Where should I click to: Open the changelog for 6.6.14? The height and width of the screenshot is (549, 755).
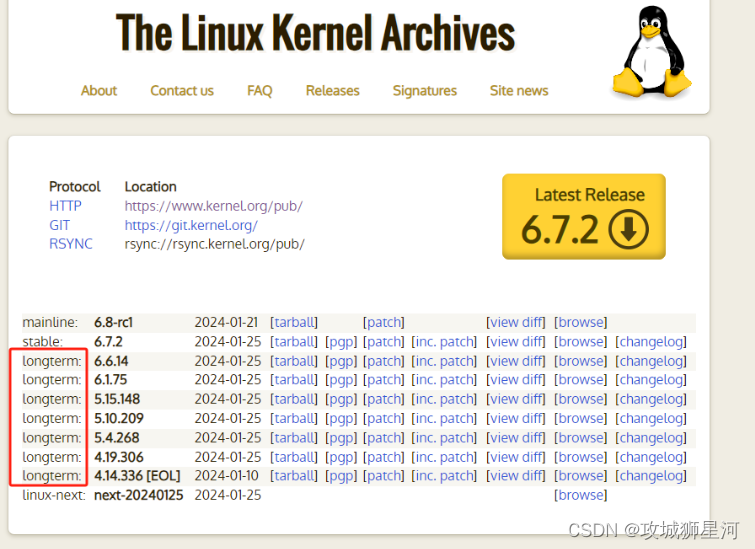651,361
